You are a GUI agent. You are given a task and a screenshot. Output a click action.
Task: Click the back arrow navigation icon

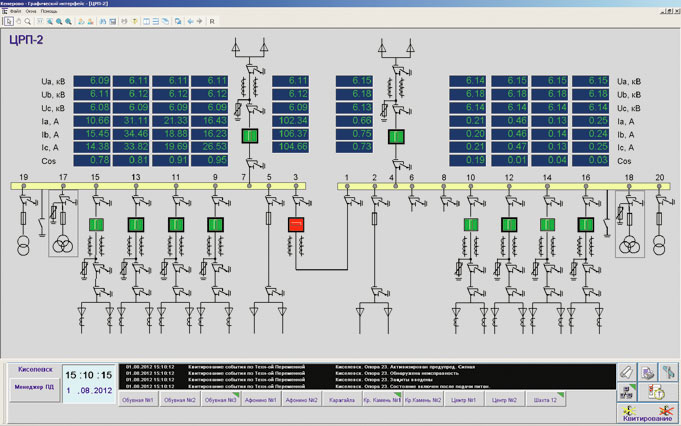tap(191, 20)
